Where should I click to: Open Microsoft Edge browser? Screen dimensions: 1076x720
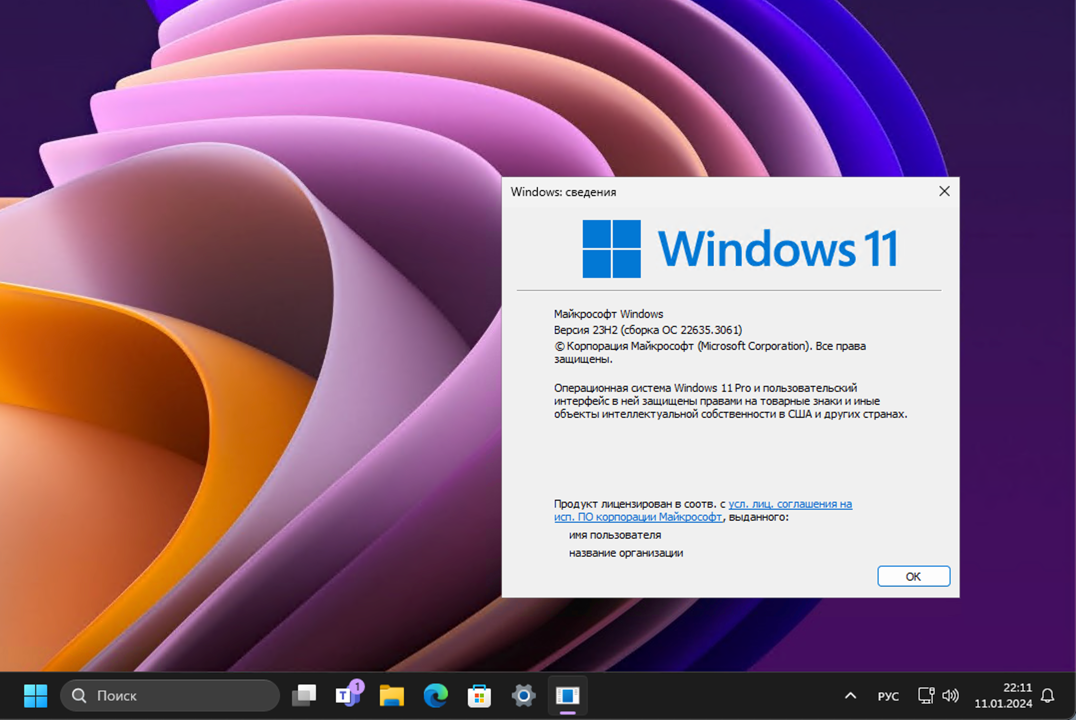tap(436, 694)
